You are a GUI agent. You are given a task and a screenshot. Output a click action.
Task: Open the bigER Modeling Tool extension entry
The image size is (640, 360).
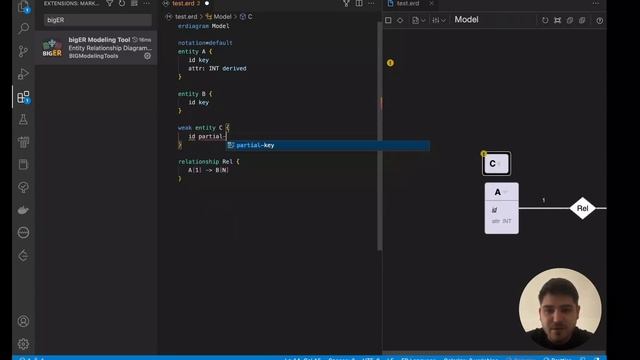click(96, 48)
